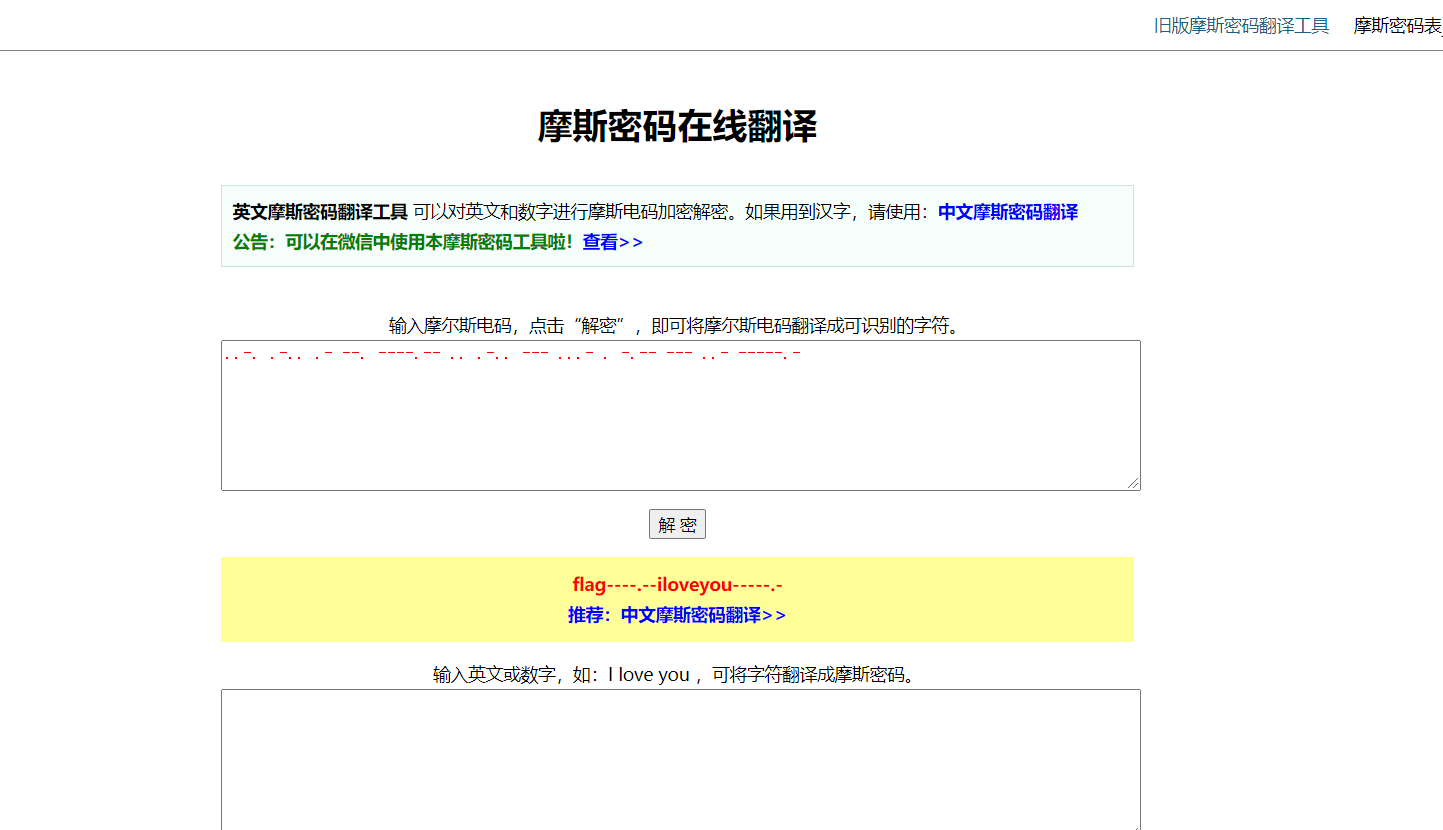The width and height of the screenshot is (1443, 830).
Task: Click the 查看>> announcement link
Action: [612, 242]
